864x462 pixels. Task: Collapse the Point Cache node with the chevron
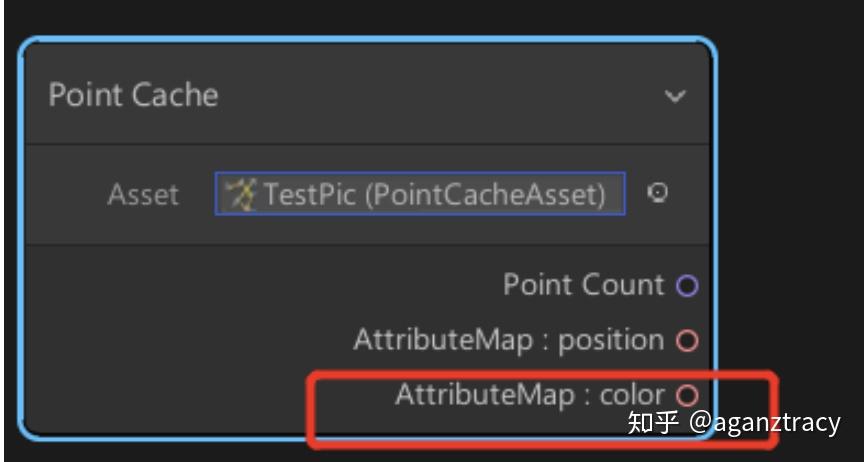pos(676,97)
